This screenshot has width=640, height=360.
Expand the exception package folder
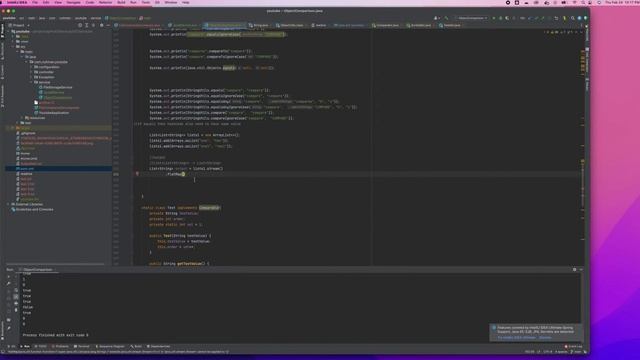point(31,77)
